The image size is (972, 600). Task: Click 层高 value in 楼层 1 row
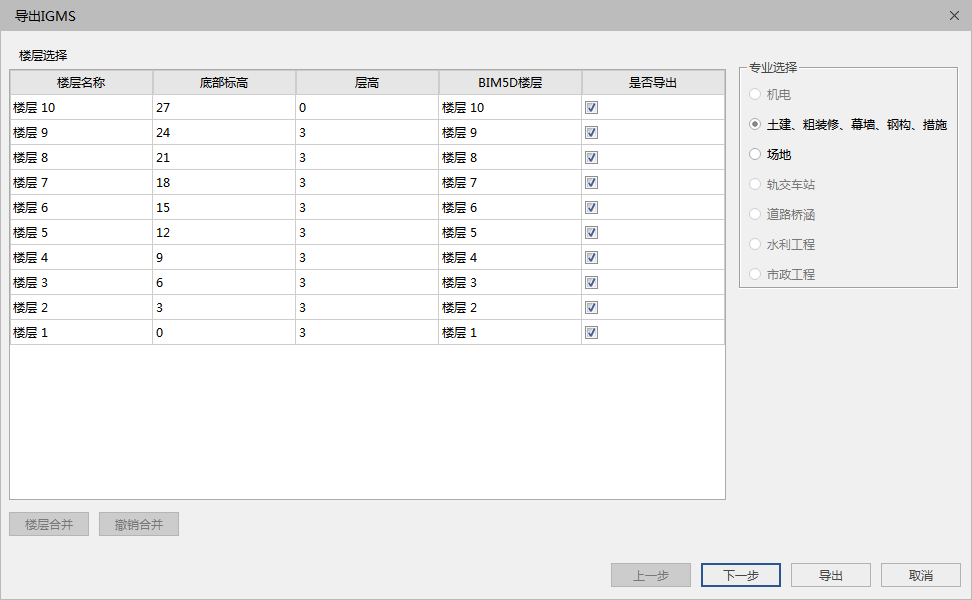click(367, 333)
